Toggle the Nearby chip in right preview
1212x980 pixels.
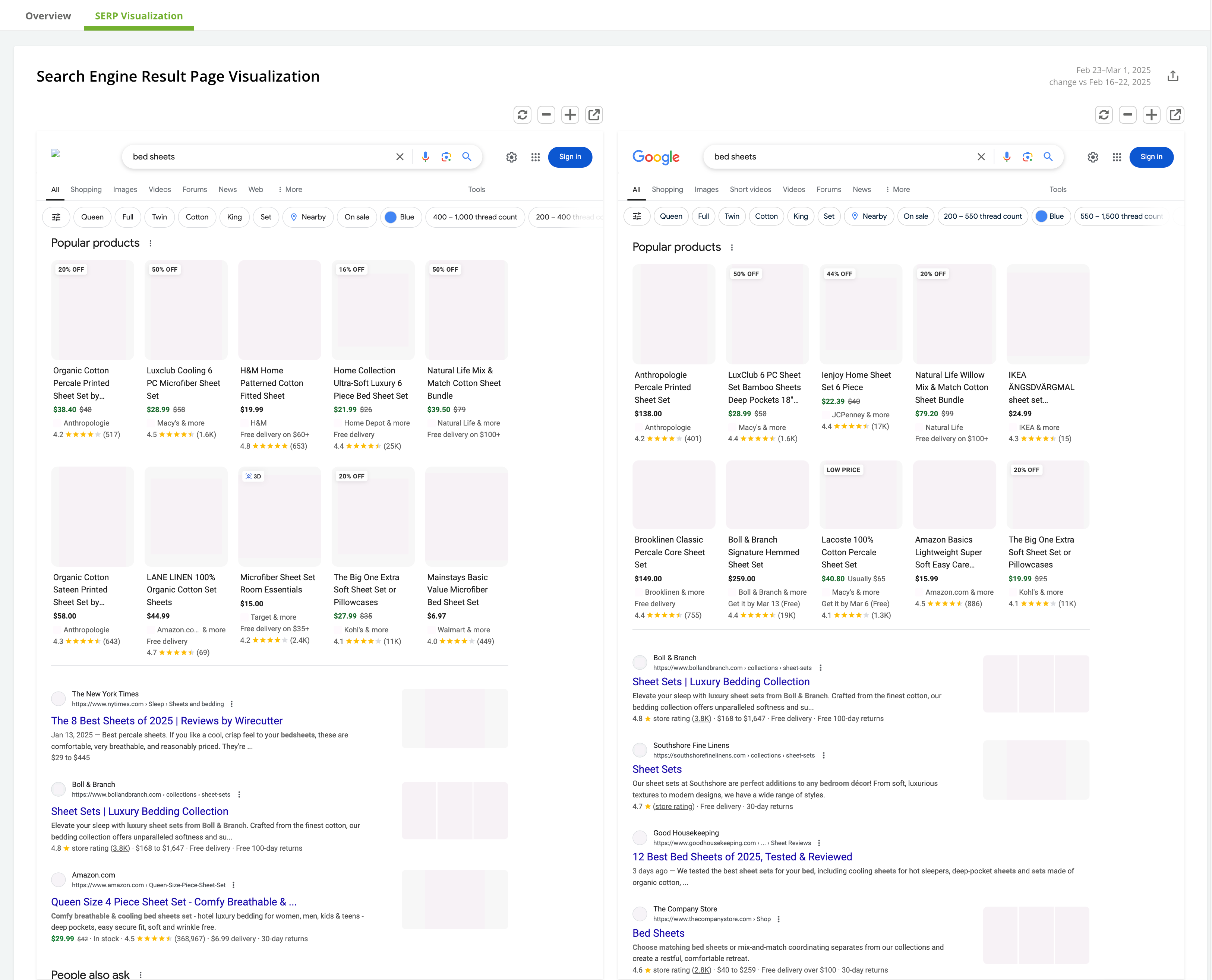(x=869, y=216)
